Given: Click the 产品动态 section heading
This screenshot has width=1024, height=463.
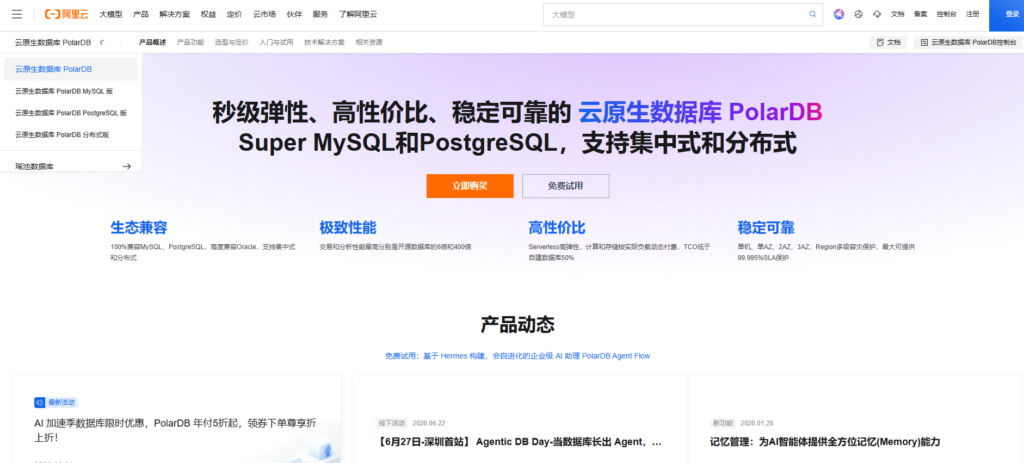Looking at the screenshot, I should click(518, 324).
